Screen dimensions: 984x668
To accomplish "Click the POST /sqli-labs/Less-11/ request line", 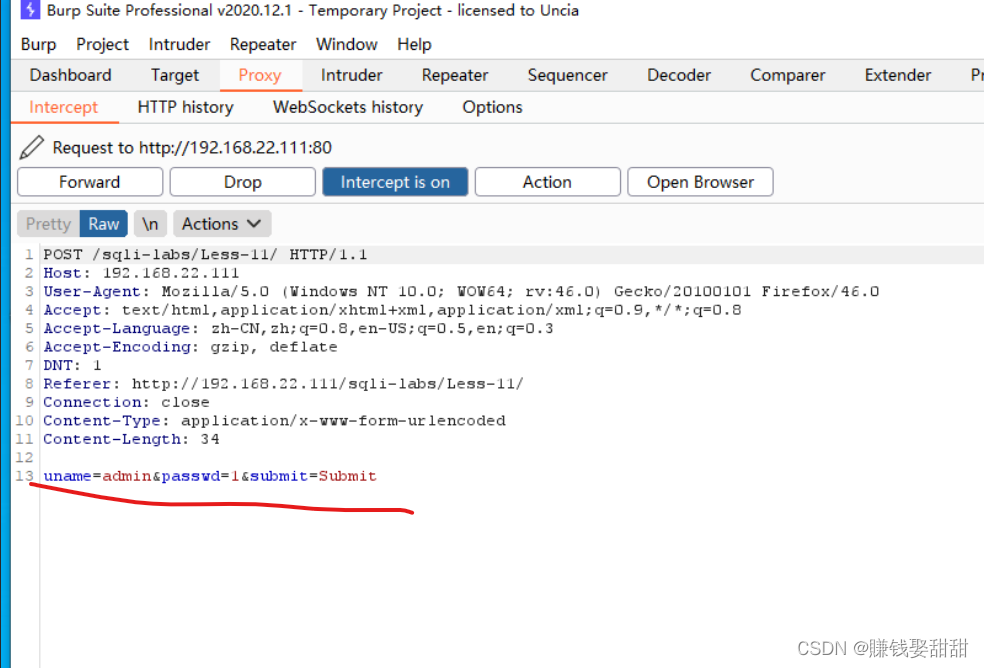I will [205, 254].
